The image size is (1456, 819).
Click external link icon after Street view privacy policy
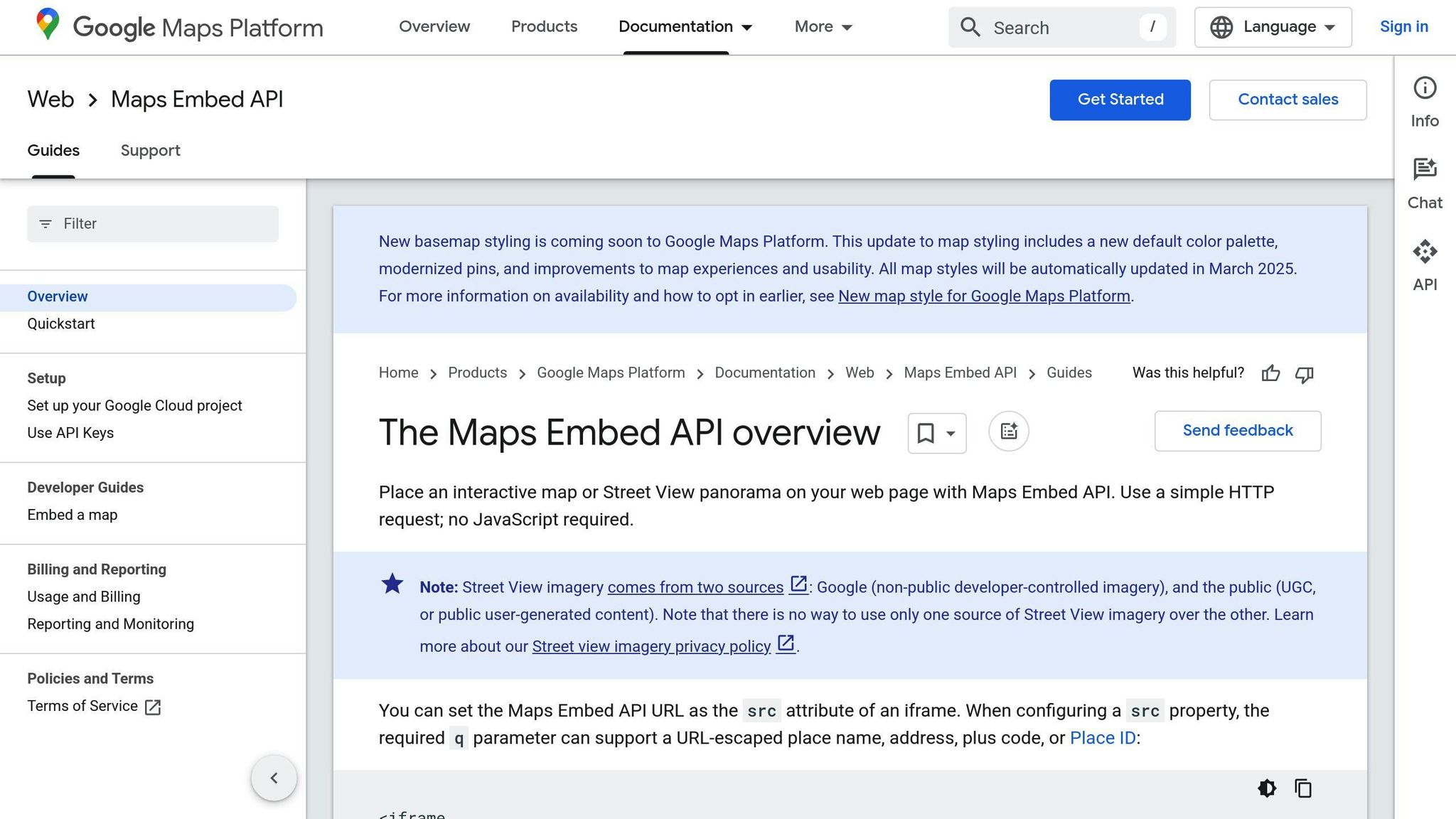click(786, 643)
